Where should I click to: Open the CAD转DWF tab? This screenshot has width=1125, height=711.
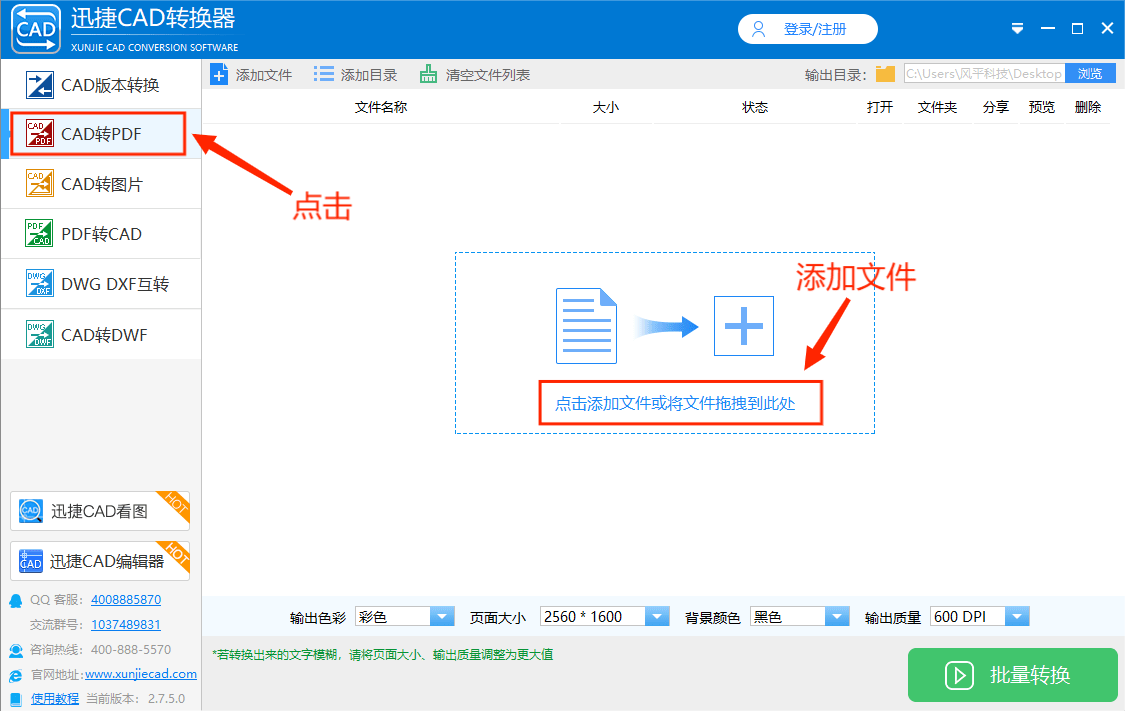[101, 334]
